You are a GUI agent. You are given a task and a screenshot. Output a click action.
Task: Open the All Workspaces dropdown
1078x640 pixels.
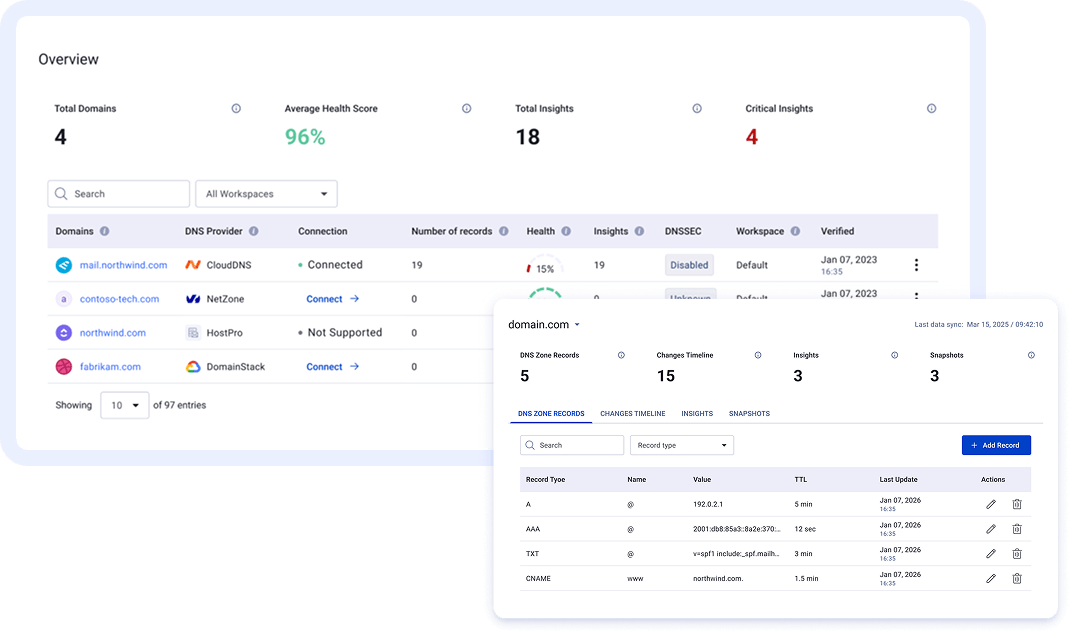click(266, 194)
